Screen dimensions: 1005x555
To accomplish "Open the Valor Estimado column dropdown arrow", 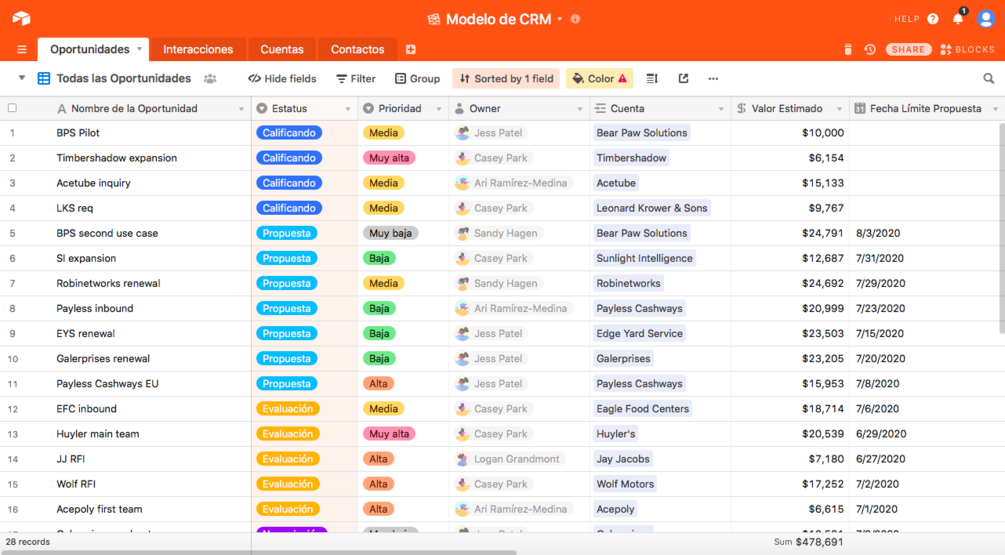I will click(839, 109).
